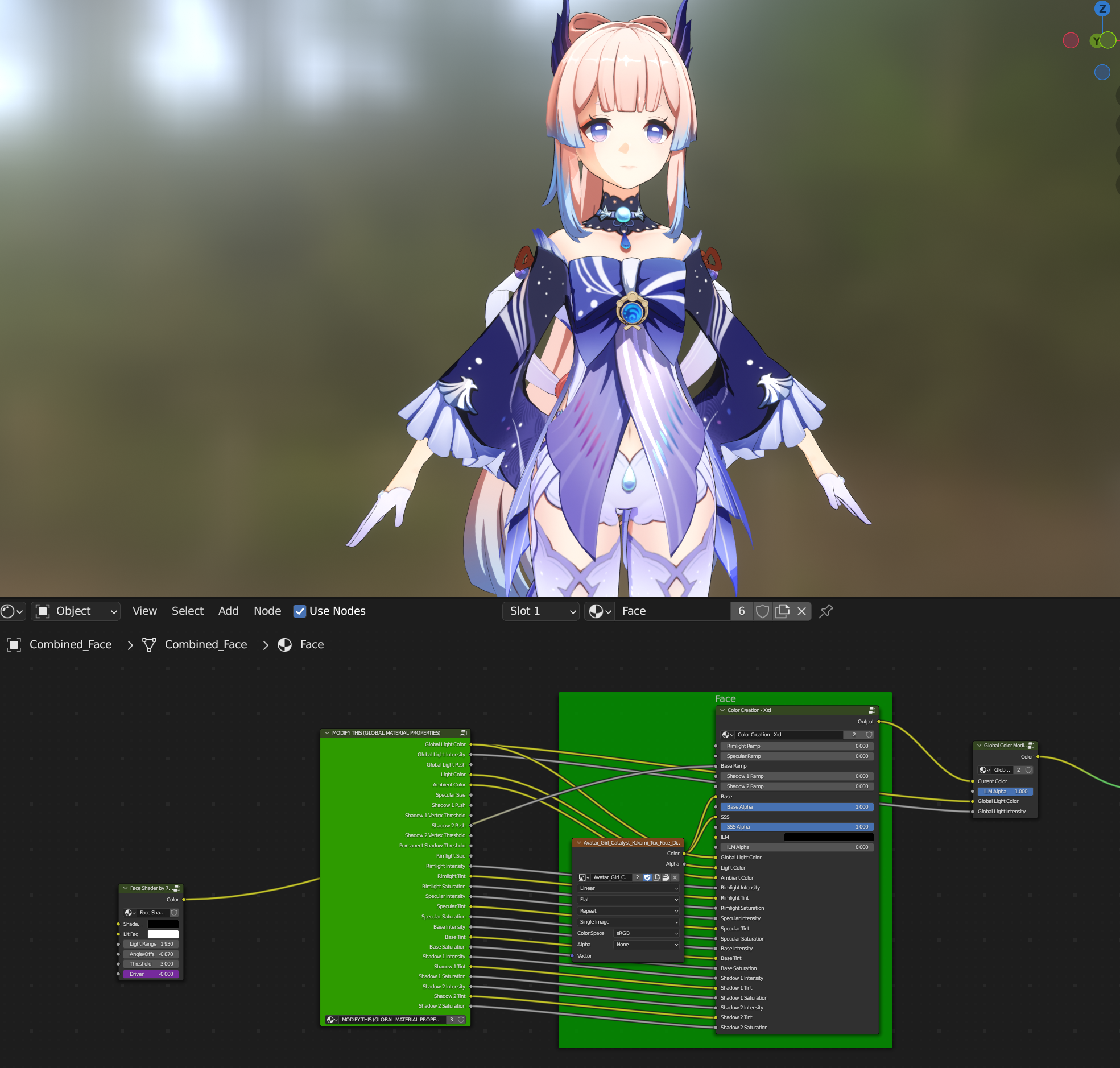This screenshot has width=1120, height=1068.
Task: Unlink the Face material with X icon
Action: pyautogui.click(x=801, y=611)
